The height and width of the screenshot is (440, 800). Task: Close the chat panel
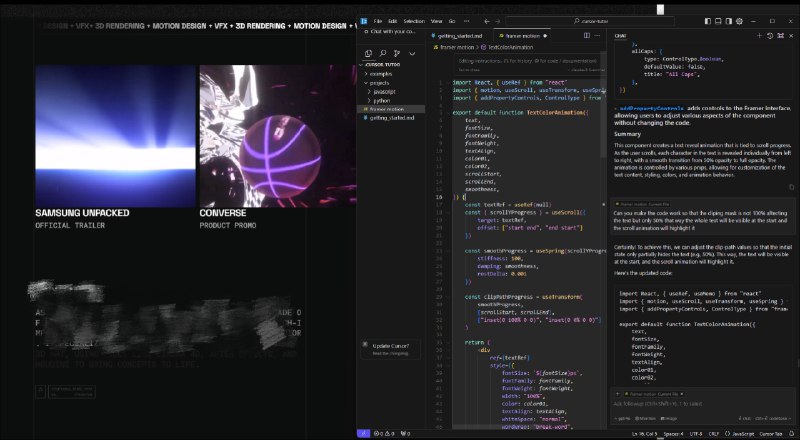pyautogui.click(x=791, y=36)
